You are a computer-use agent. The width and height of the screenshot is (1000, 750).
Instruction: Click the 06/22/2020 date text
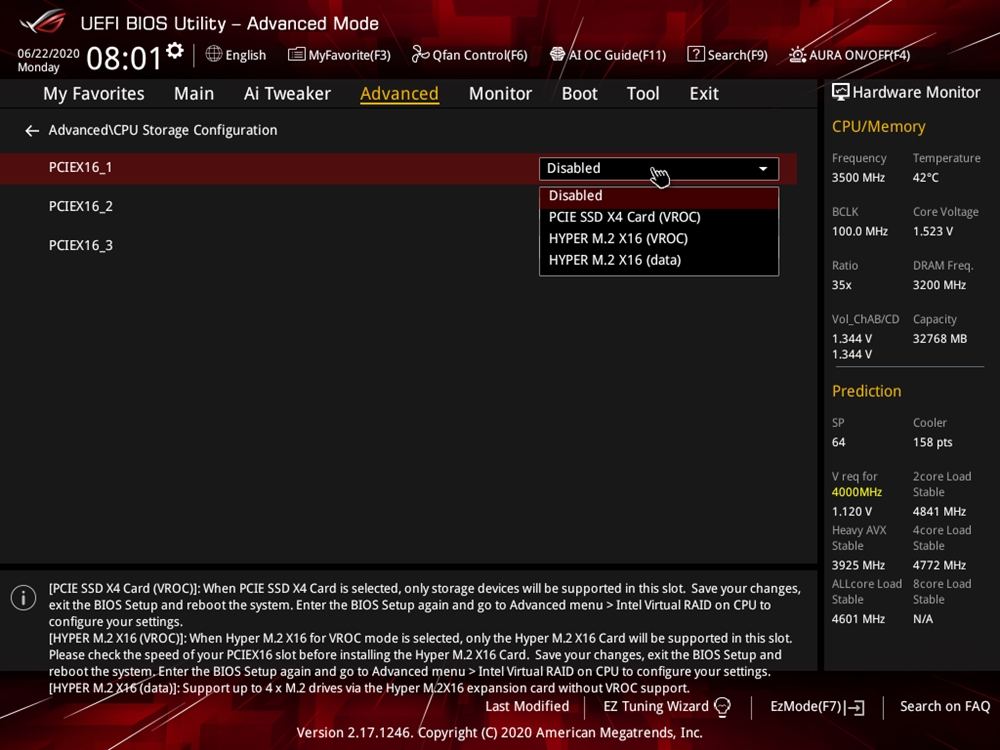pyautogui.click(x=48, y=54)
